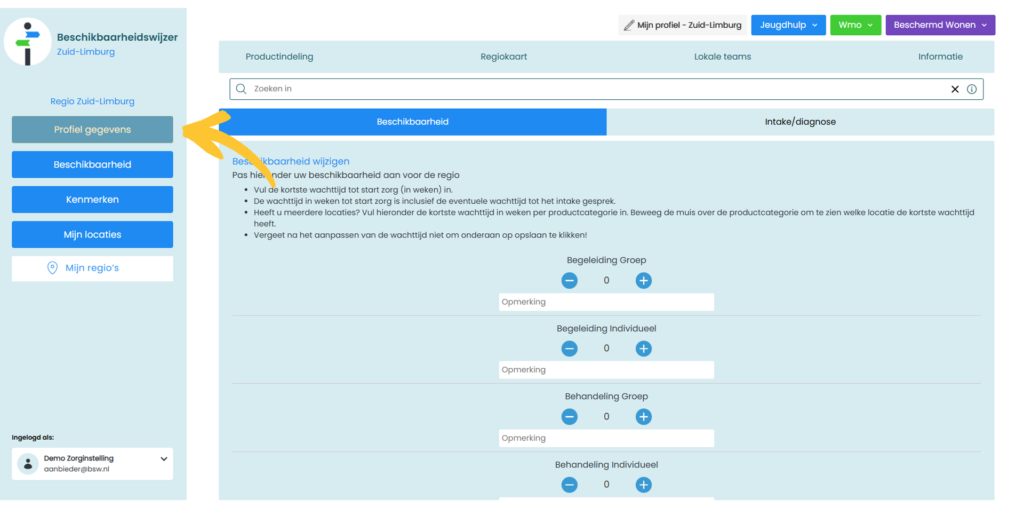Click the Beschikbaarheidswijzer signpost logo
The image size is (1024, 507).
pos(27,42)
